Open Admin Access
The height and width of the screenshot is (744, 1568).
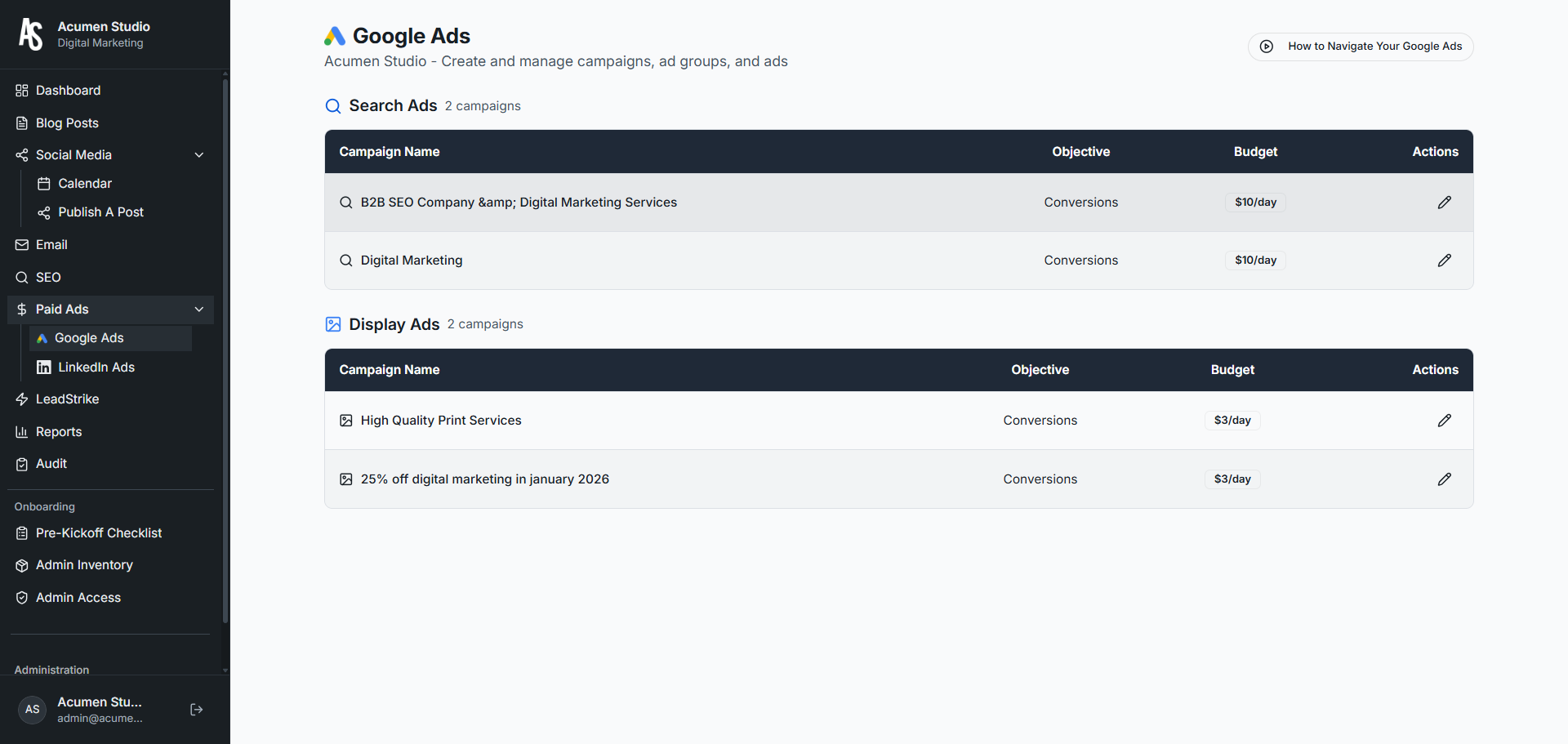[x=110, y=598]
